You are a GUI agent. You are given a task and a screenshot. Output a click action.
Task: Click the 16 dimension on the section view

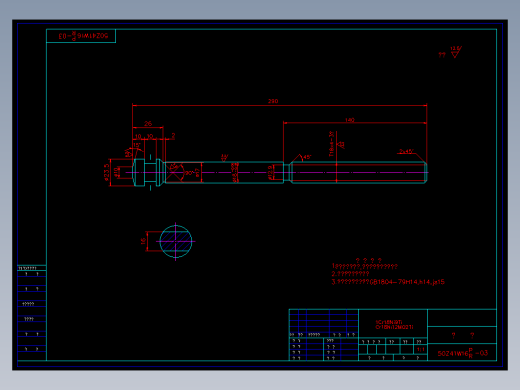click(143, 241)
